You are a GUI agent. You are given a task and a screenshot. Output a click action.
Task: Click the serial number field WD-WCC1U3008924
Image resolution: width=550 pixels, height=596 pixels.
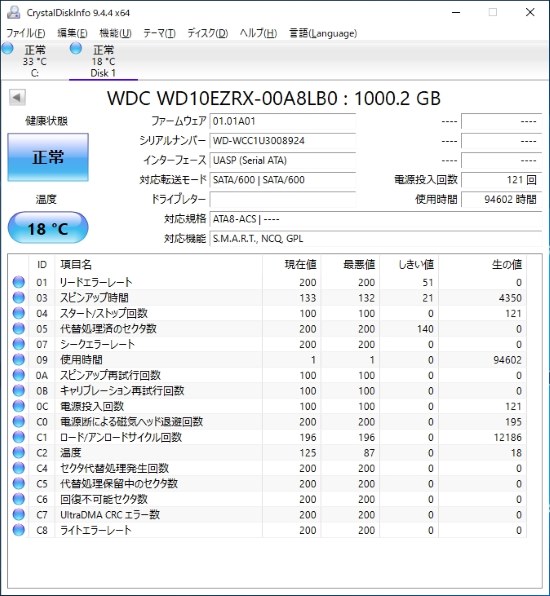pos(282,141)
